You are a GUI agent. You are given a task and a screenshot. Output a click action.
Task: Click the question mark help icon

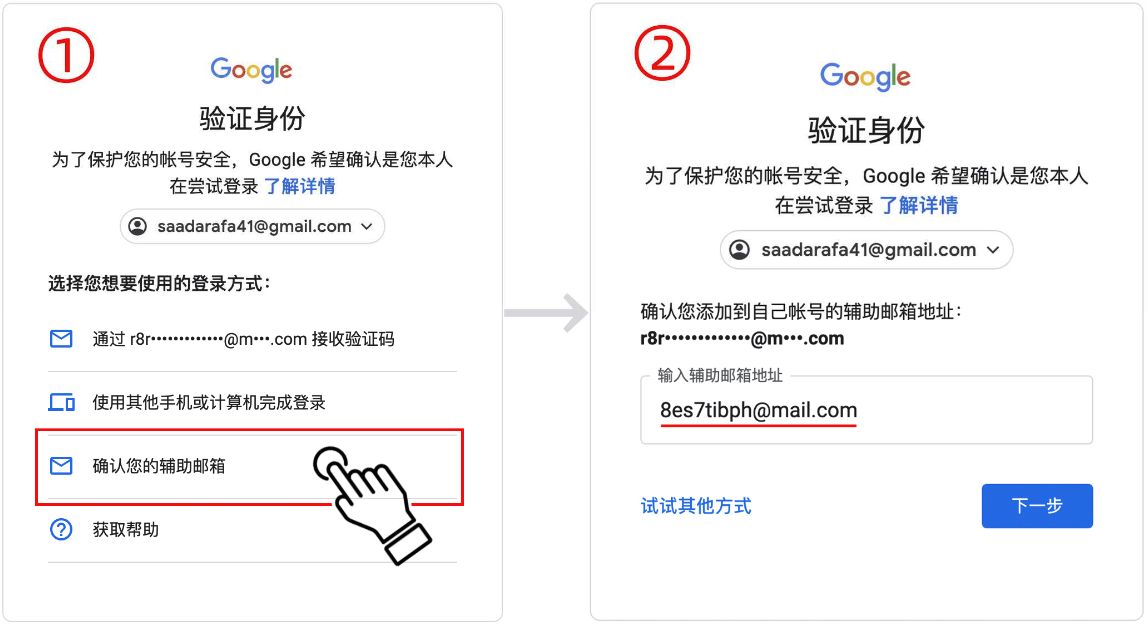[61, 529]
